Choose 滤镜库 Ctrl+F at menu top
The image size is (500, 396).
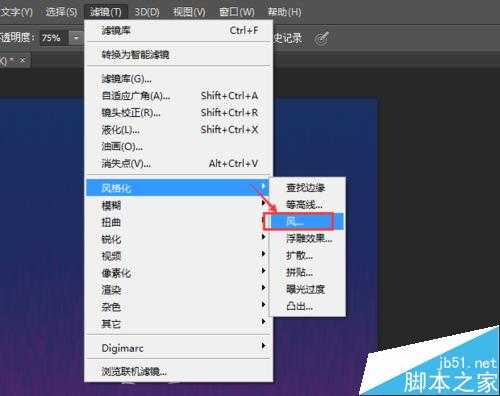[179, 31]
